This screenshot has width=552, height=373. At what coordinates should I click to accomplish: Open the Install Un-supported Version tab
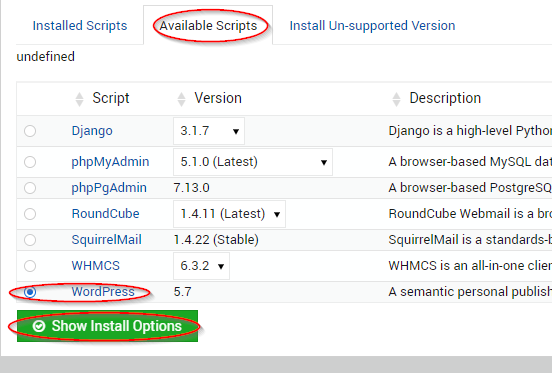[x=372, y=26]
